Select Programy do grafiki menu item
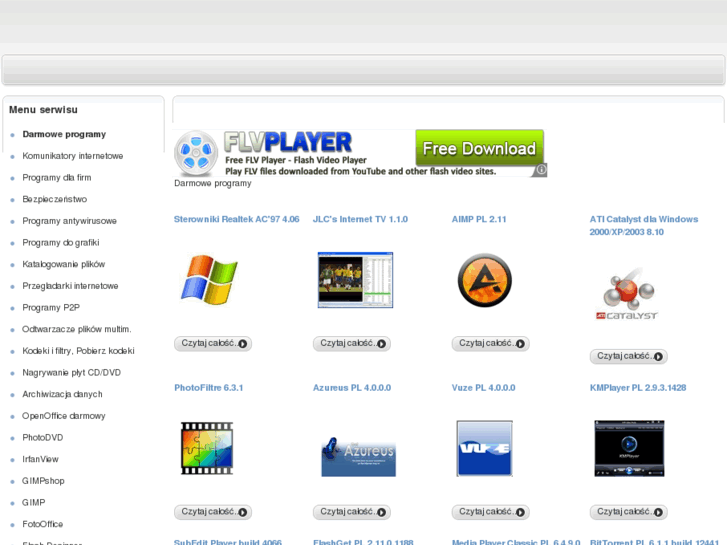727x545 pixels. tap(61, 243)
